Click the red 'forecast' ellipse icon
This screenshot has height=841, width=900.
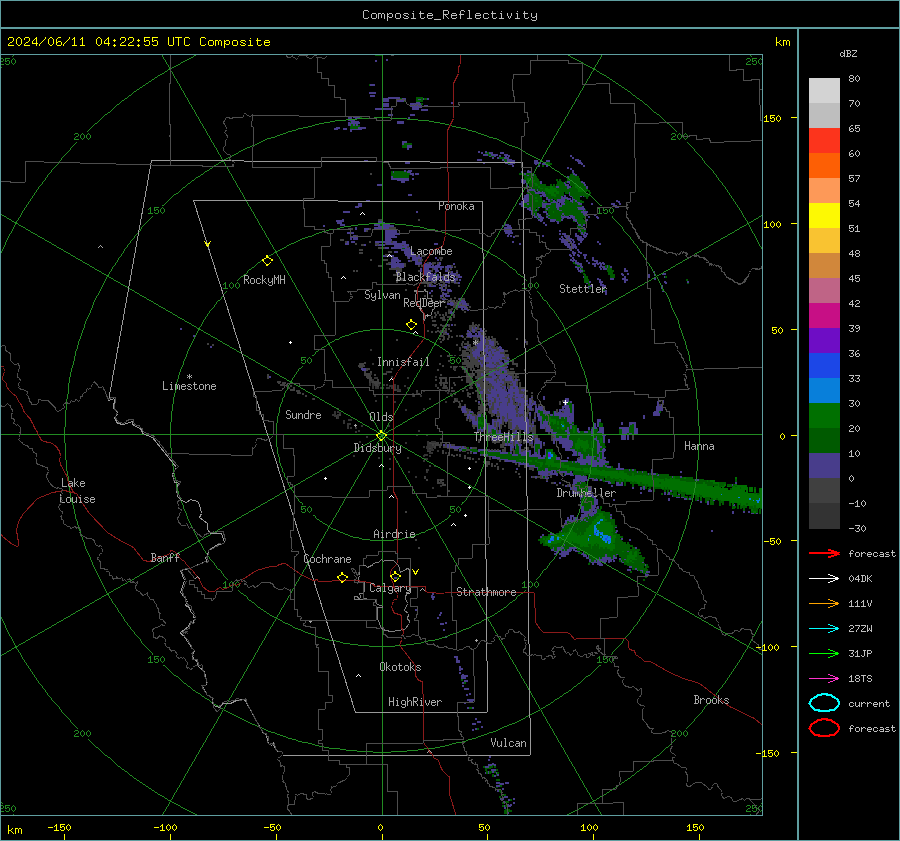(x=824, y=728)
